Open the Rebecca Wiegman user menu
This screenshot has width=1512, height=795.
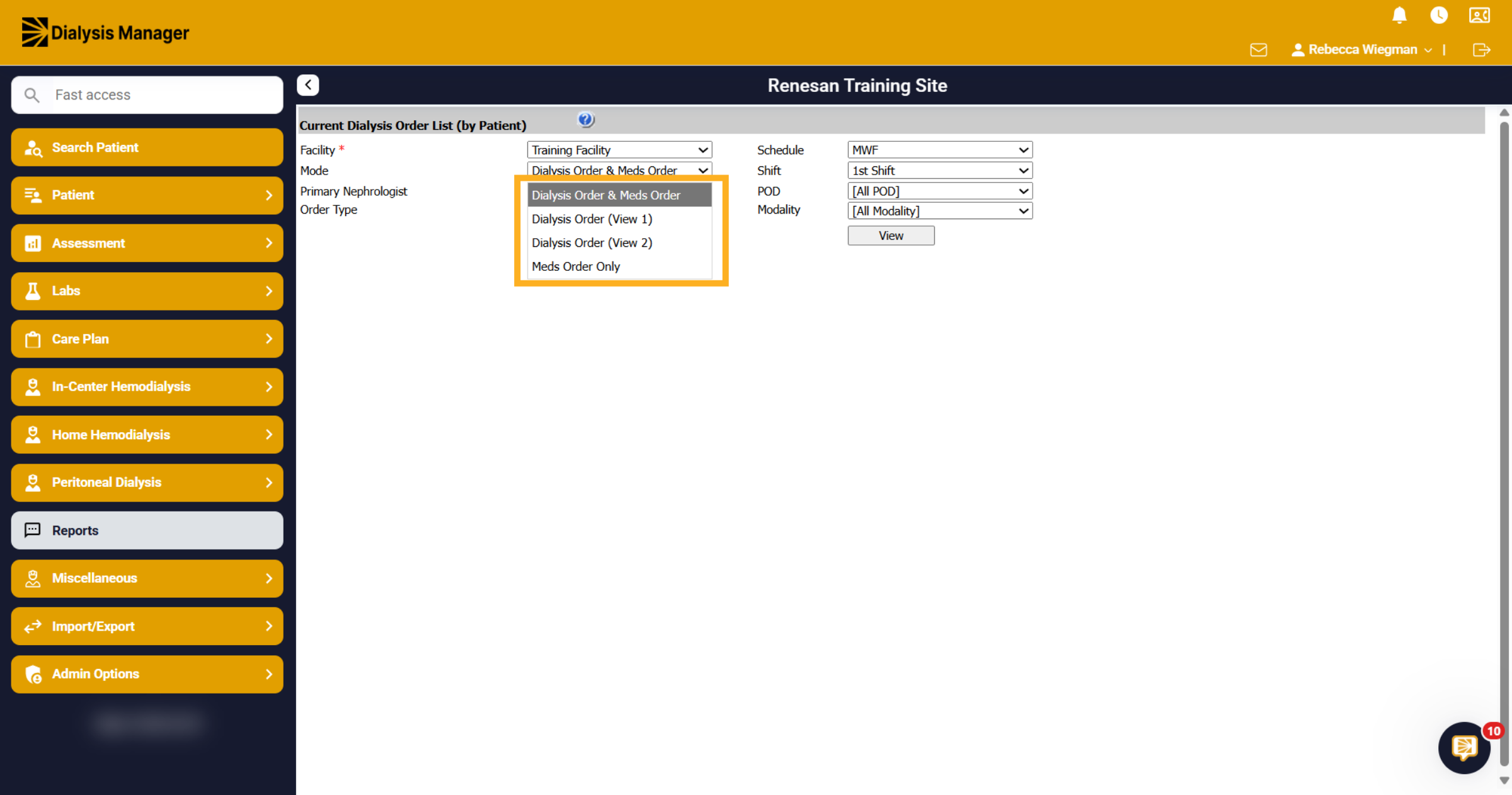tap(1362, 50)
